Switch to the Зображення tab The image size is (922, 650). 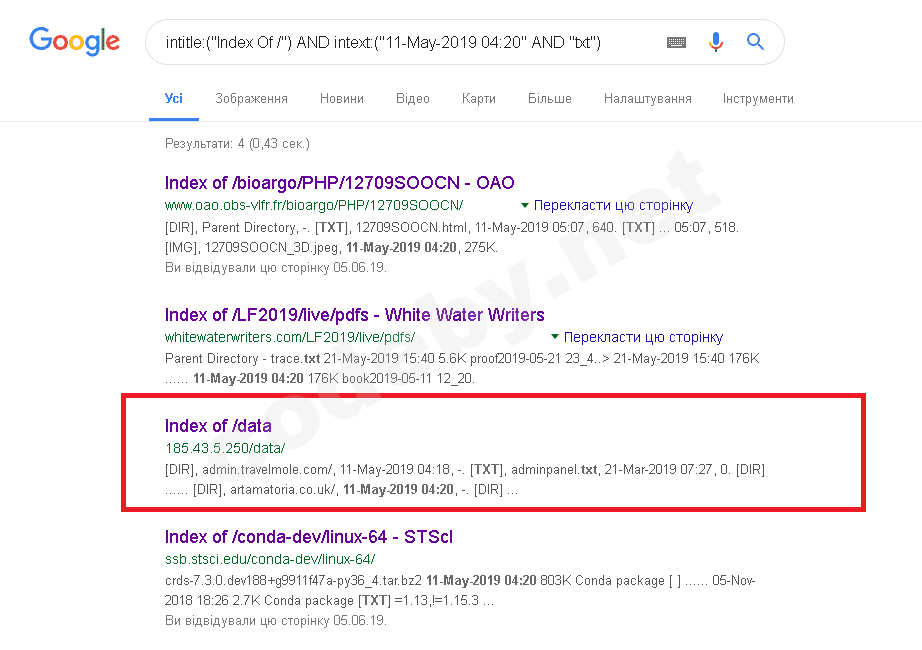click(251, 99)
